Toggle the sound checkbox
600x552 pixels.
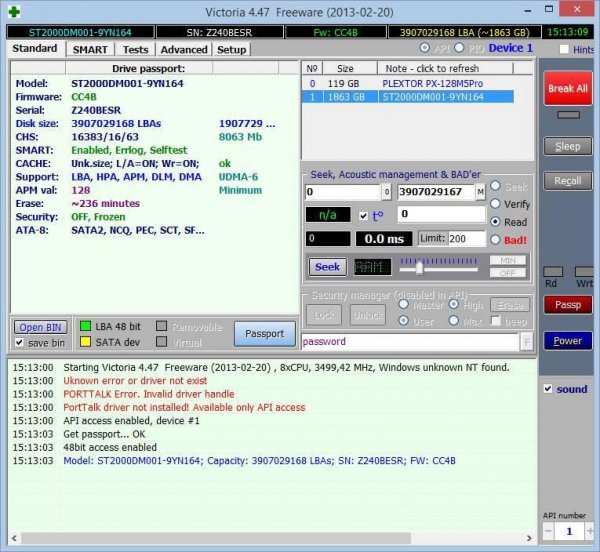coord(548,389)
